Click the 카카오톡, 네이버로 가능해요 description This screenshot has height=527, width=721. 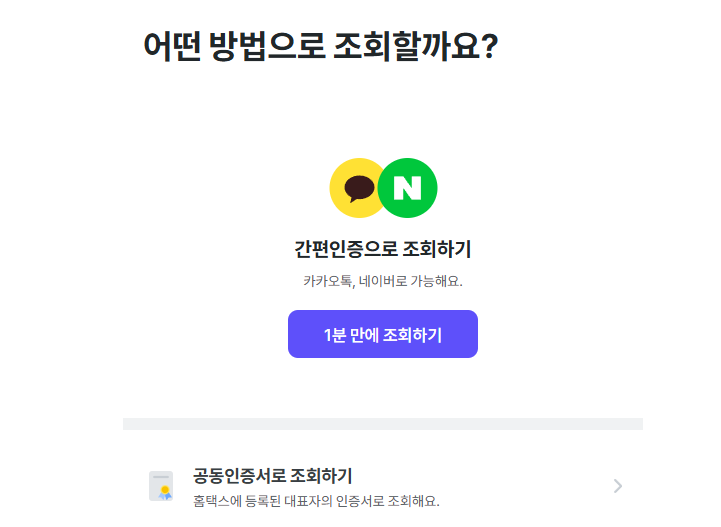click(x=383, y=281)
